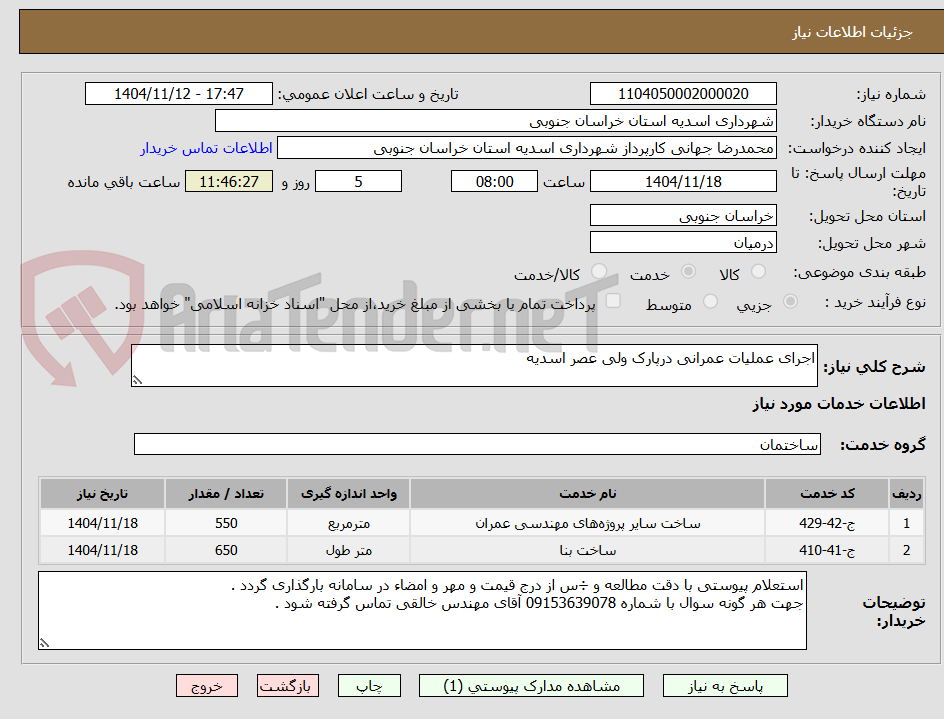Click the بازگشت back button
Viewport: 944px width, 719px height.
pyautogui.click(x=287, y=686)
